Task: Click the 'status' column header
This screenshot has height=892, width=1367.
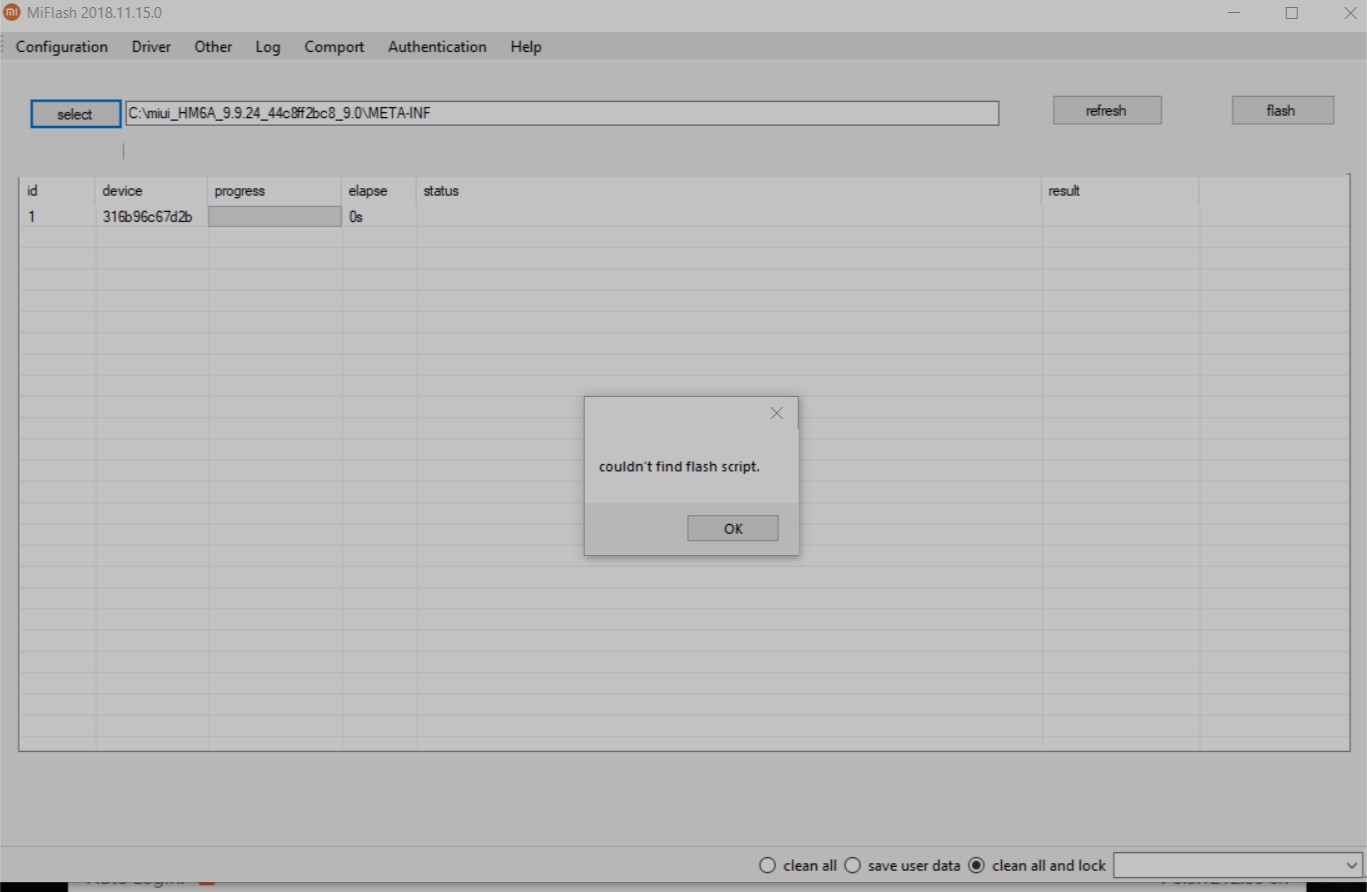Action: pyautogui.click(x=730, y=191)
